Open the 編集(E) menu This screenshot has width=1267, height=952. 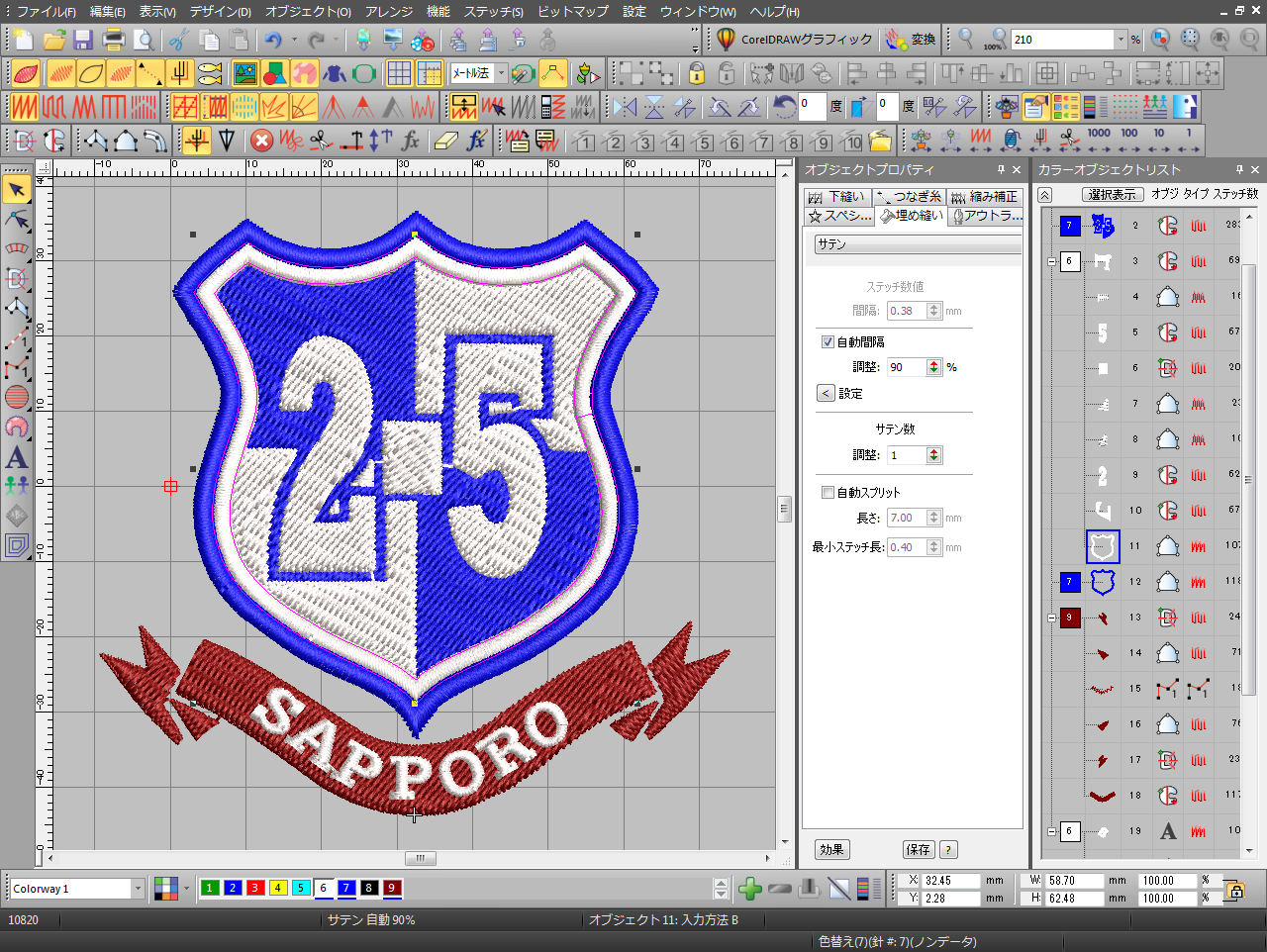(108, 12)
